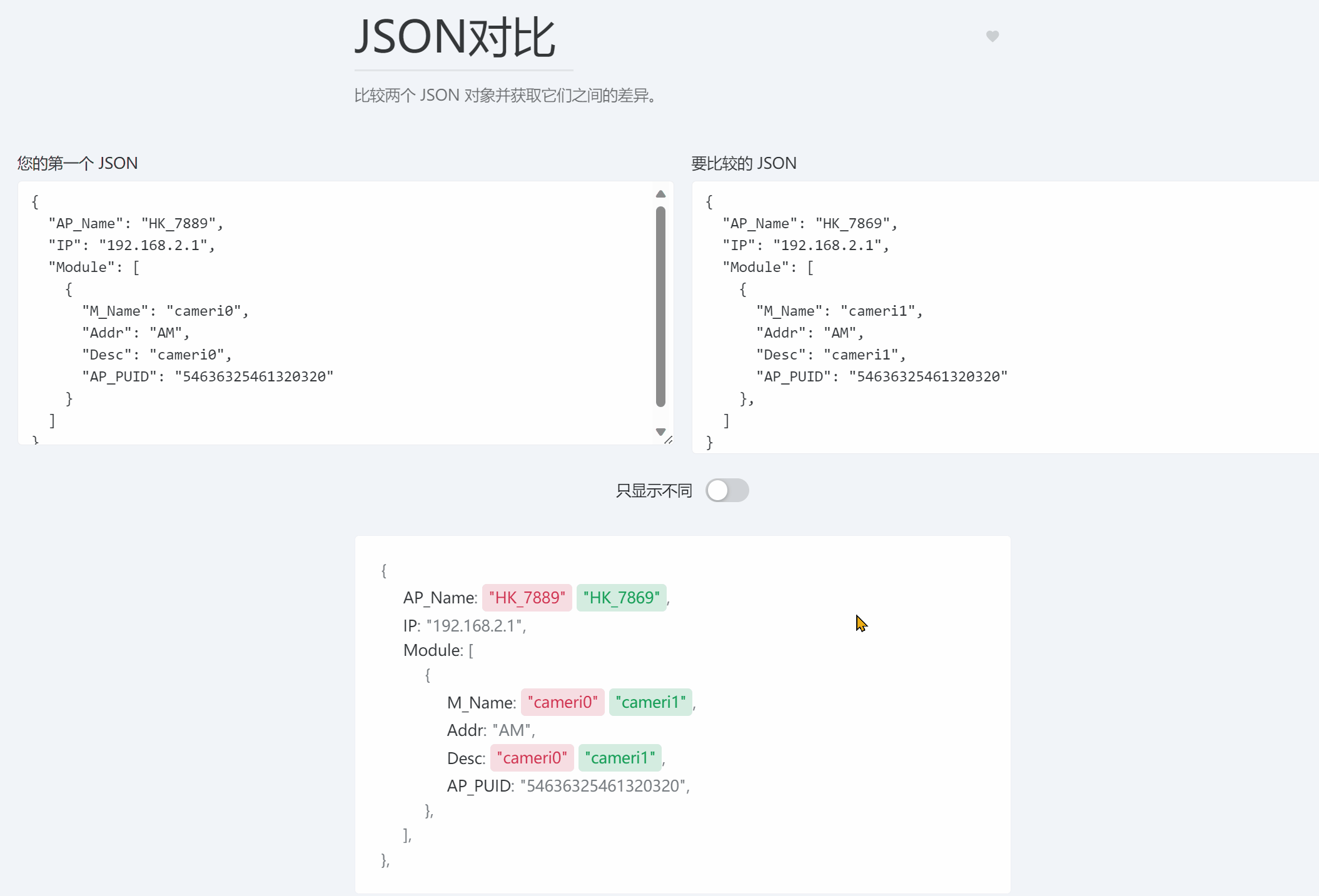Click scroll-up arrow of first JSON textarea

[x=660, y=194]
